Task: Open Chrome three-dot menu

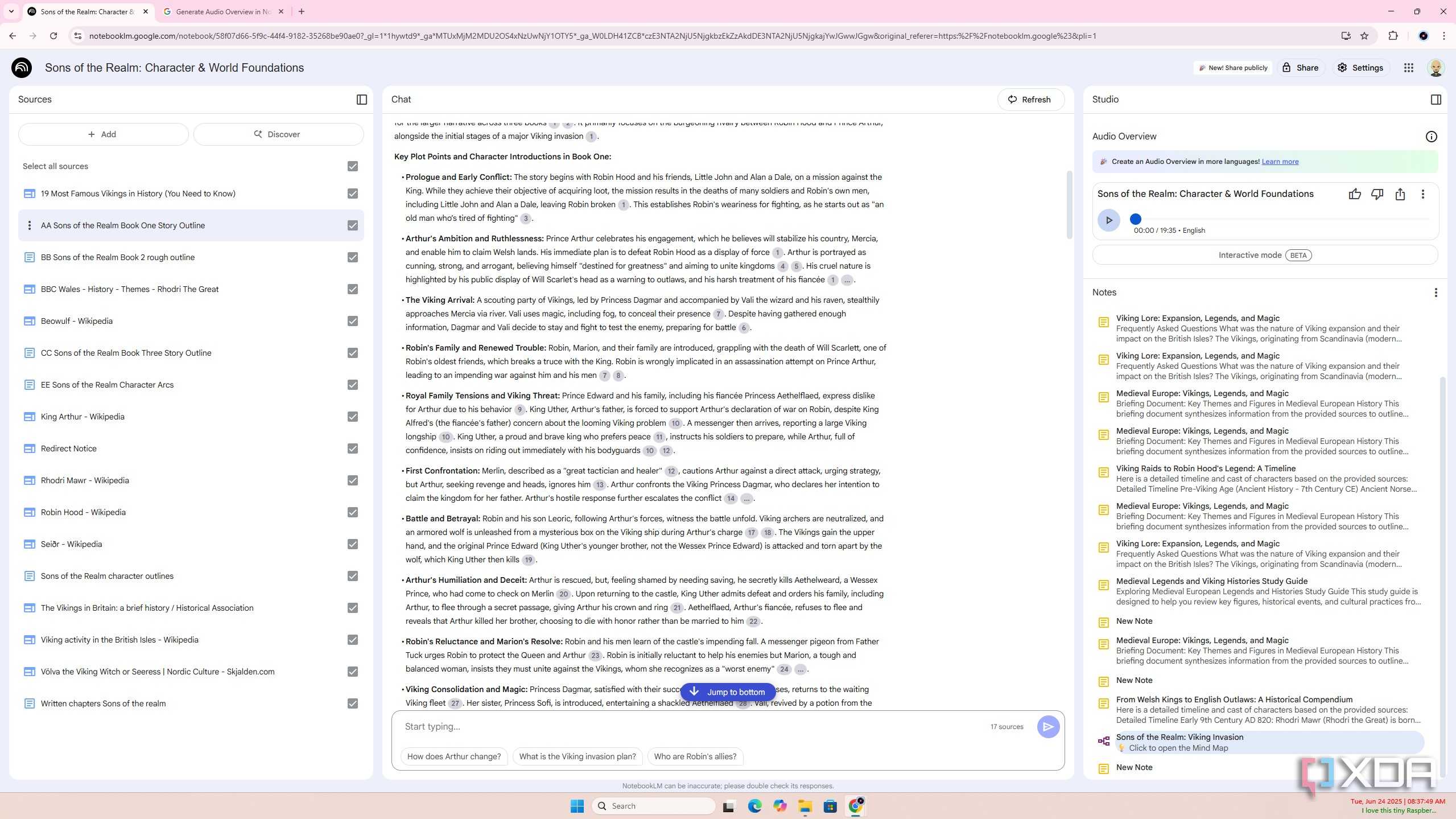Action: (1443, 36)
